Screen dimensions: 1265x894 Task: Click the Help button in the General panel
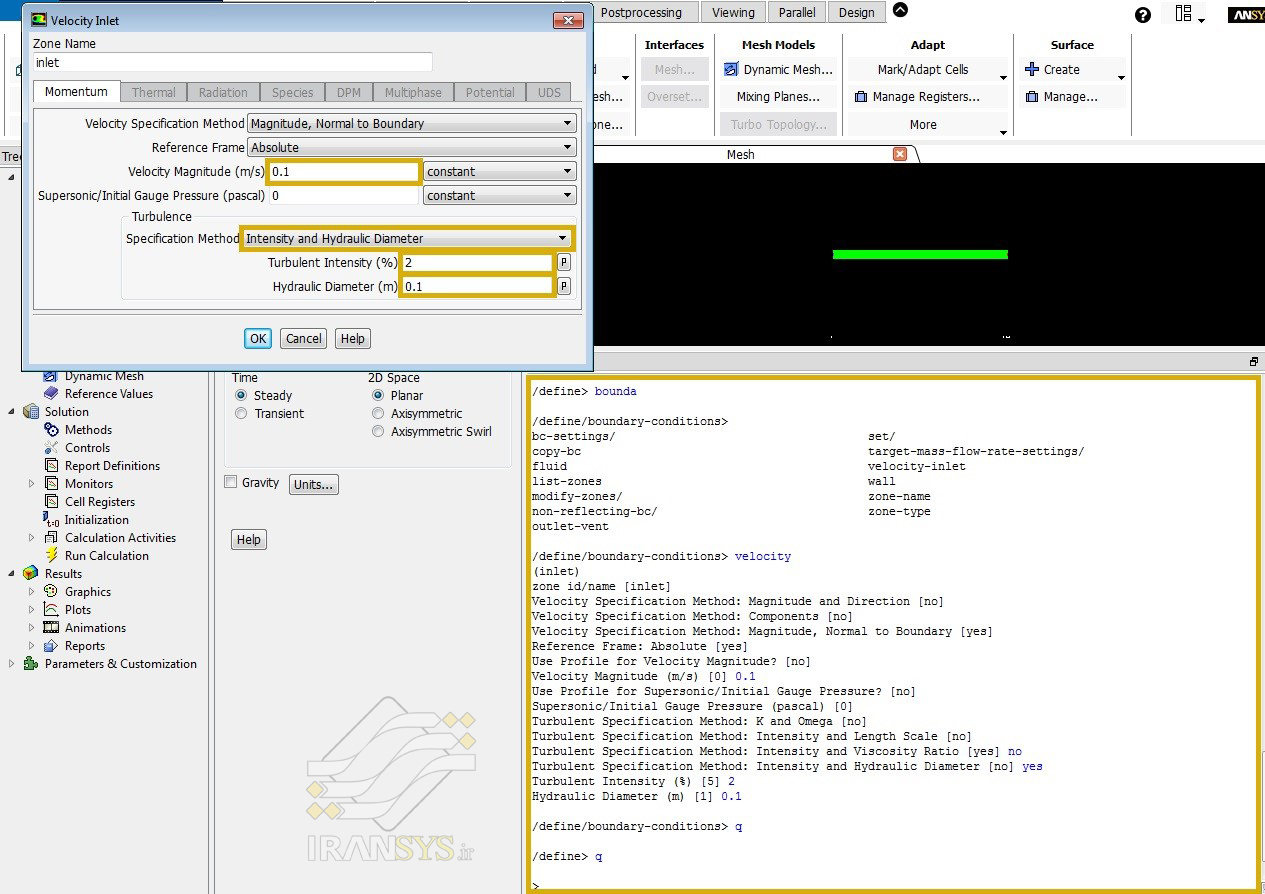[x=248, y=540]
